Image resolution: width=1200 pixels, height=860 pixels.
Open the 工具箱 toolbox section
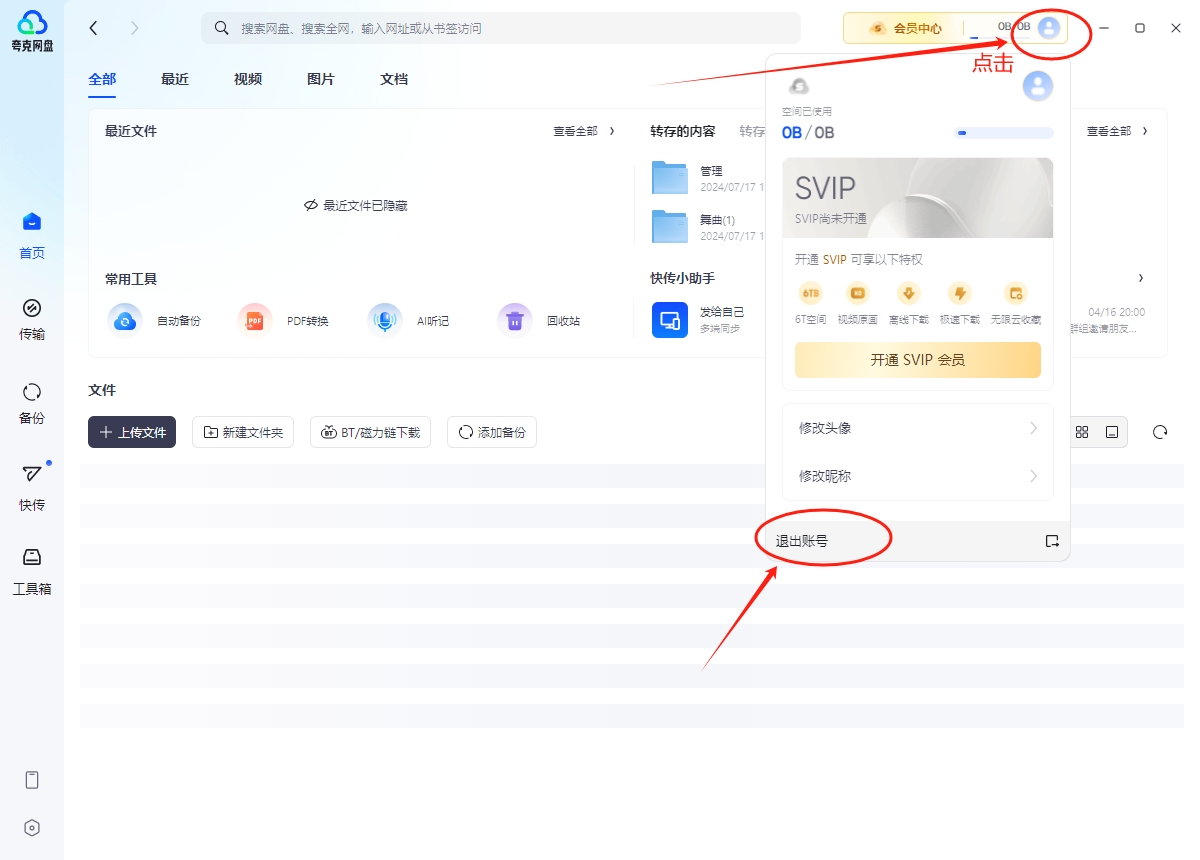32,571
